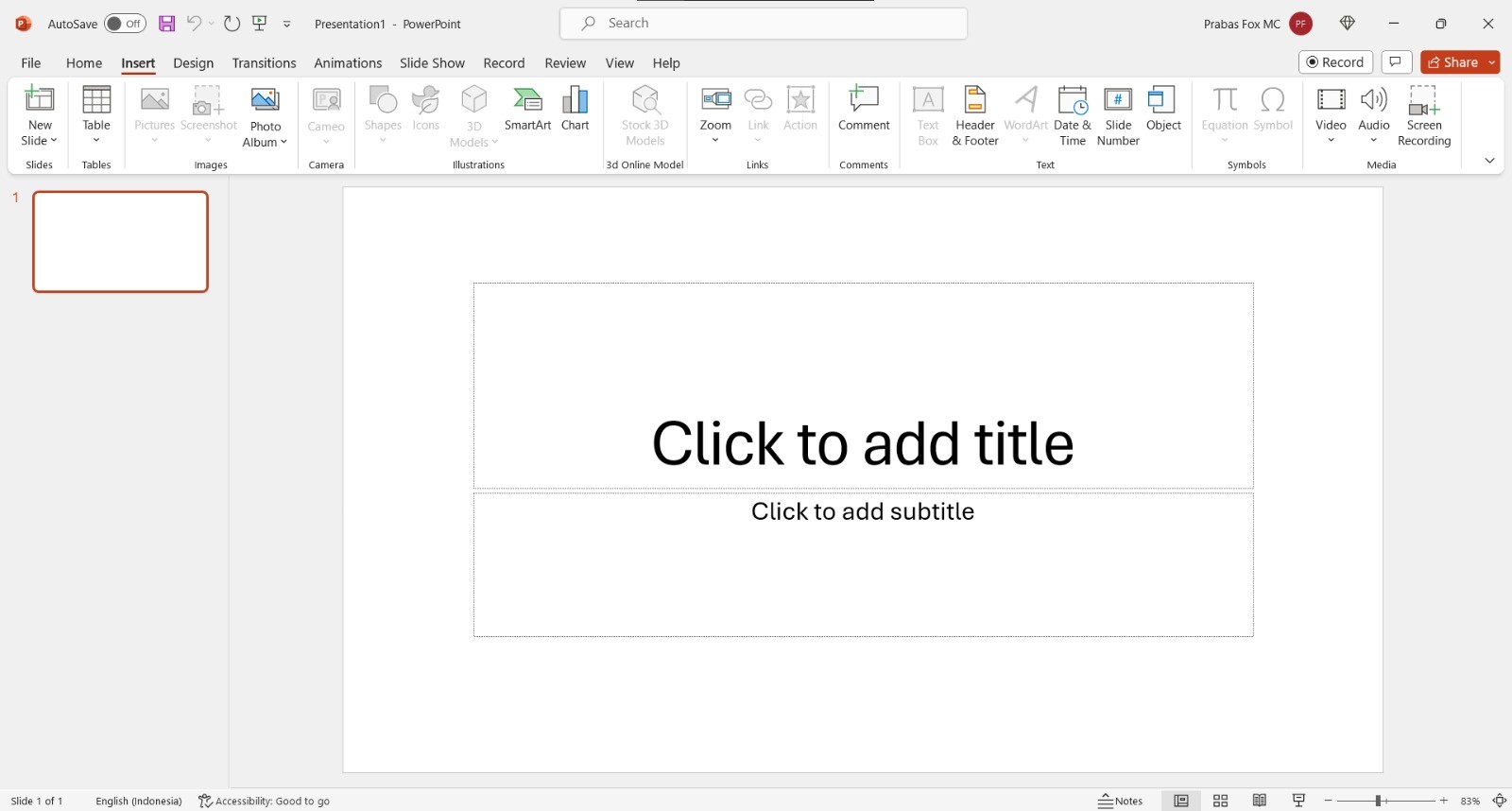This screenshot has height=811, width=1512.
Task: Insert a Slide Number
Action: (1118, 115)
